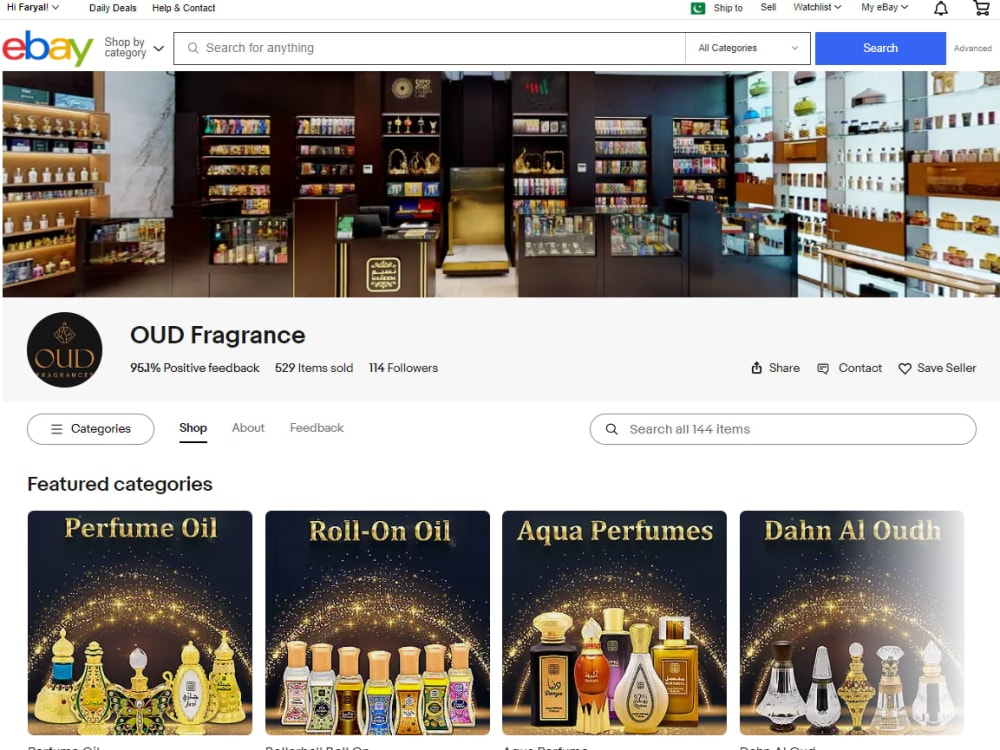This screenshot has width=1000, height=750.
Task: Focus the Search for anything field
Action: [x=429, y=48]
